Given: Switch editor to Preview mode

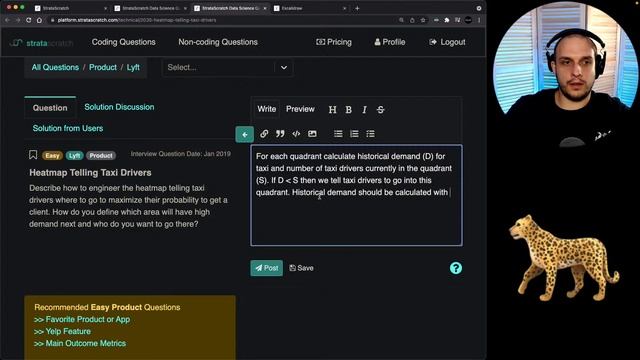Looking at the screenshot, I should pos(300,109).
